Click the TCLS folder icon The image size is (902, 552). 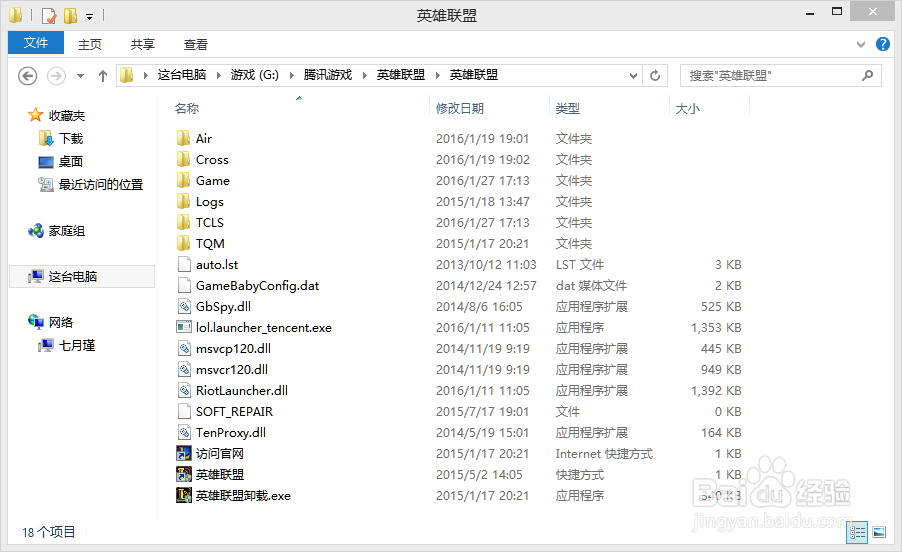tap(184, 223)
